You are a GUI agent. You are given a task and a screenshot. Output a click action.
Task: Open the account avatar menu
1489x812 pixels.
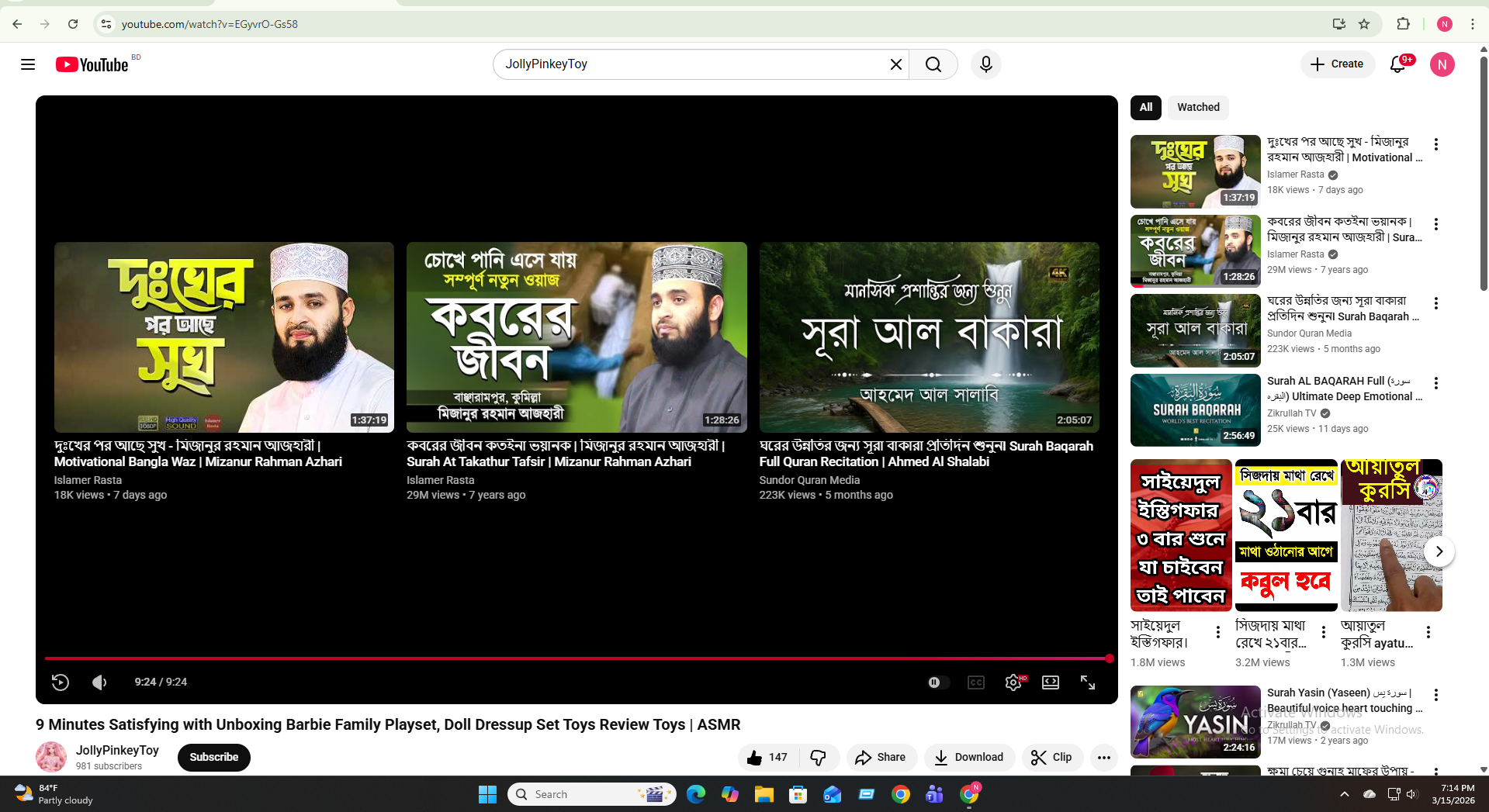1442,64
